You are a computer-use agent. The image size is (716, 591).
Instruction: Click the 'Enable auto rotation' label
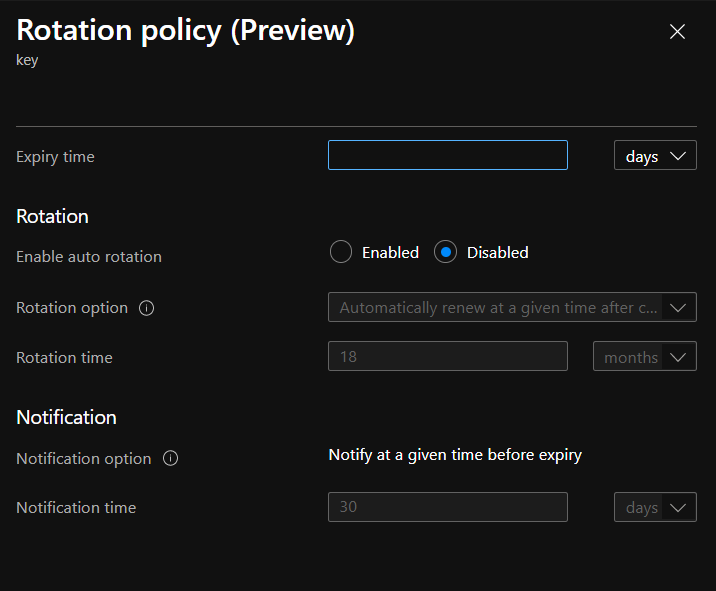pos(89,257)
